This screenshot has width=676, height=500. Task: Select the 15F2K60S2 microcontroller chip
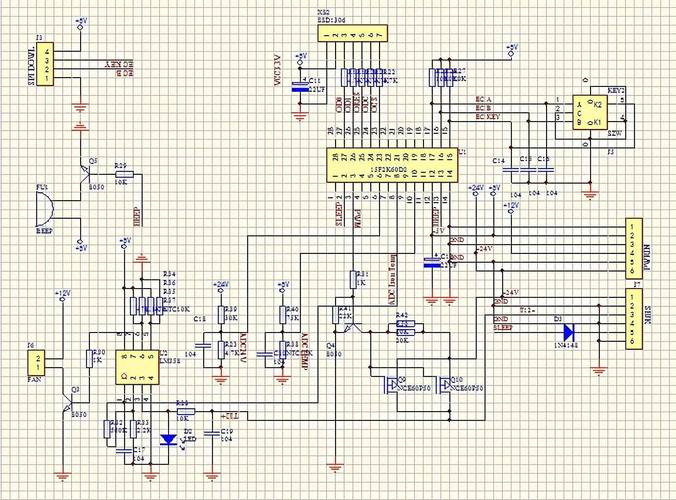[x=391, y=165]
